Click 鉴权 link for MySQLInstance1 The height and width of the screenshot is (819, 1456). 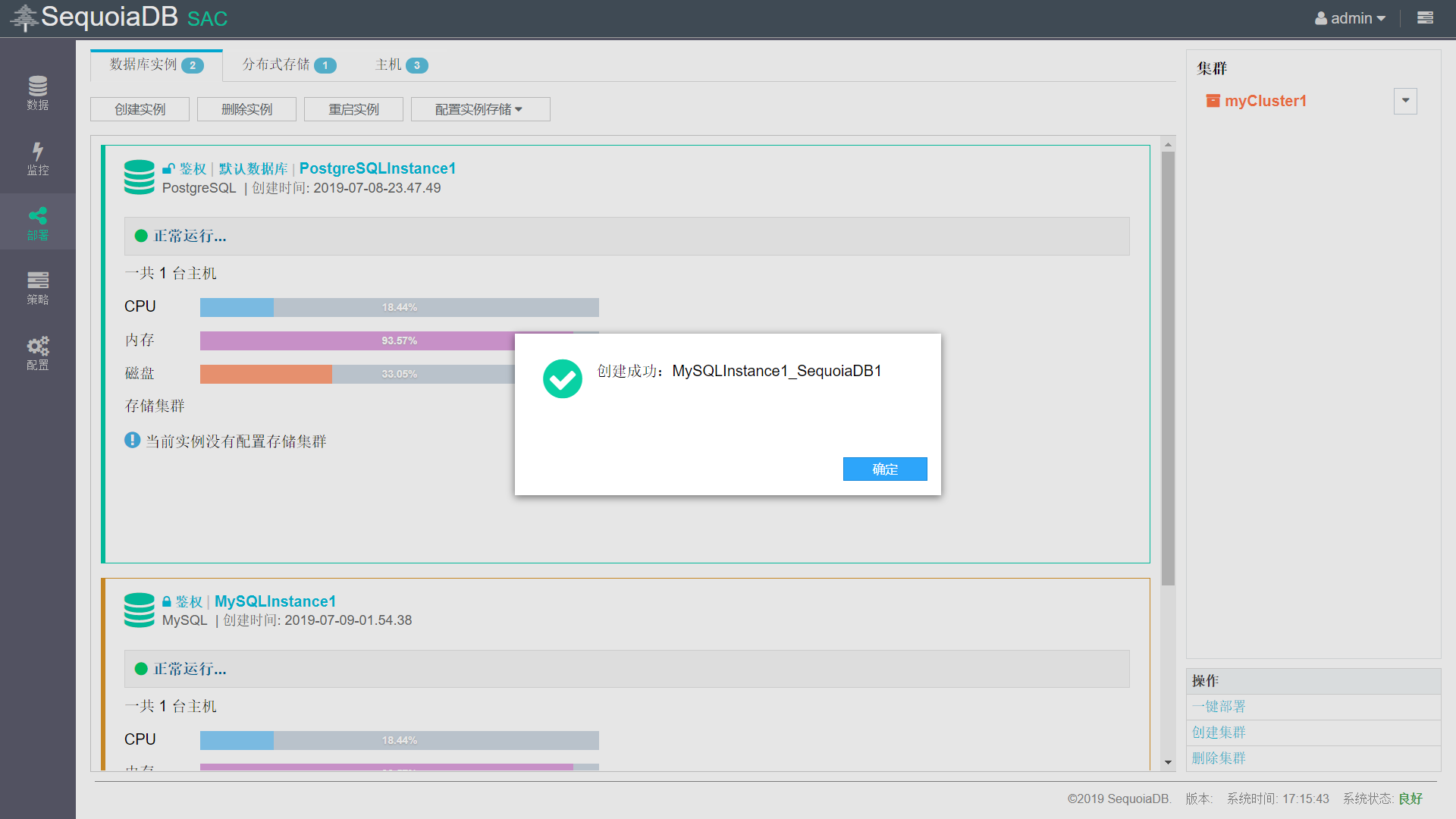pos(189,601)
